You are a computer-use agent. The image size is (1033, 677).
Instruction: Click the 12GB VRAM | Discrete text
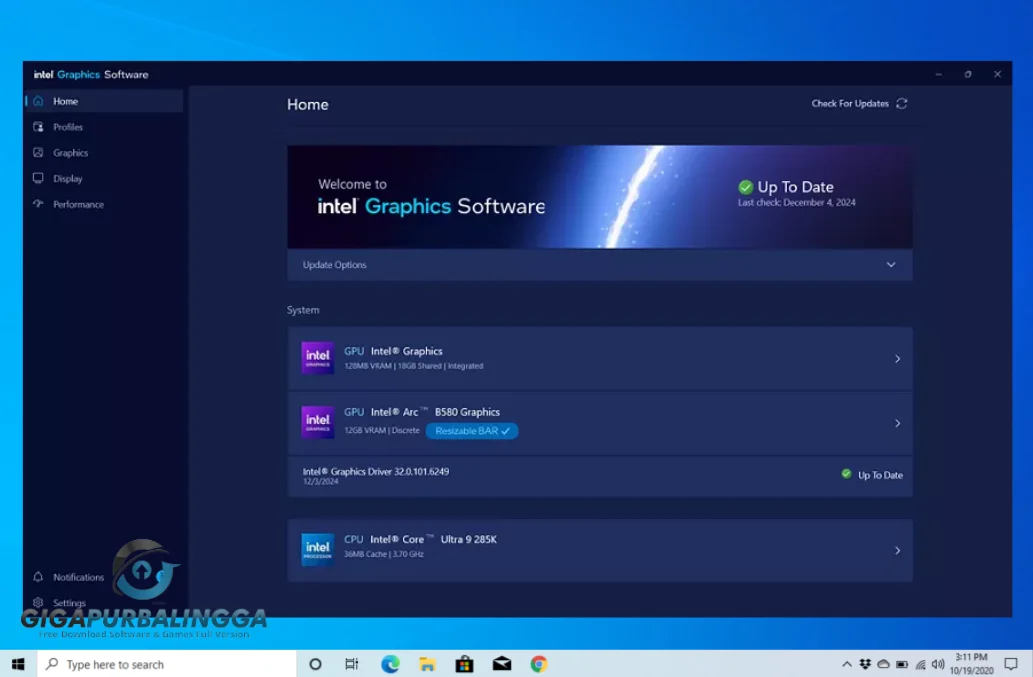(381, 430)
